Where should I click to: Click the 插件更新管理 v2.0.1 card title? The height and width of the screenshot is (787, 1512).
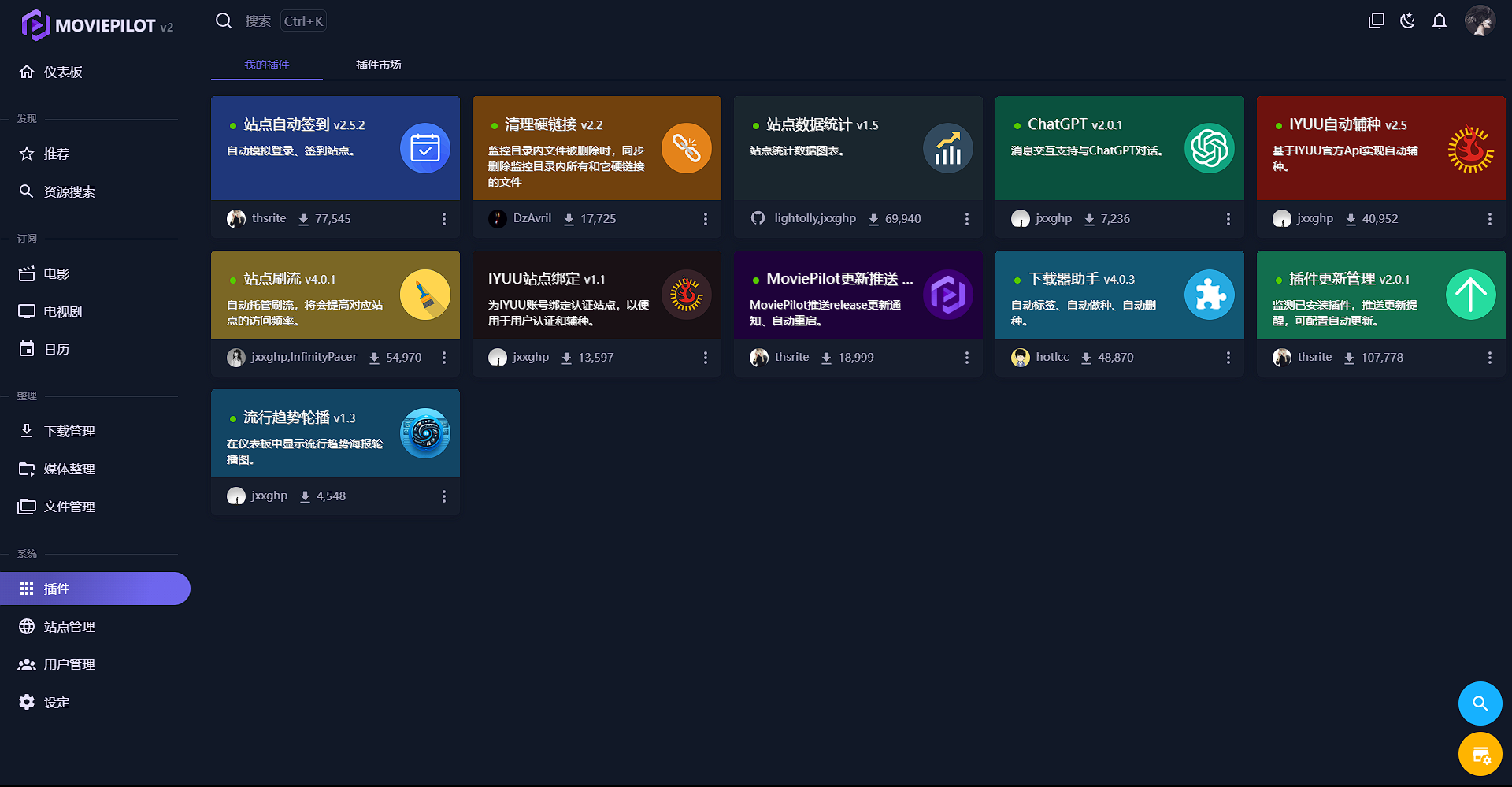(1349, 279)
